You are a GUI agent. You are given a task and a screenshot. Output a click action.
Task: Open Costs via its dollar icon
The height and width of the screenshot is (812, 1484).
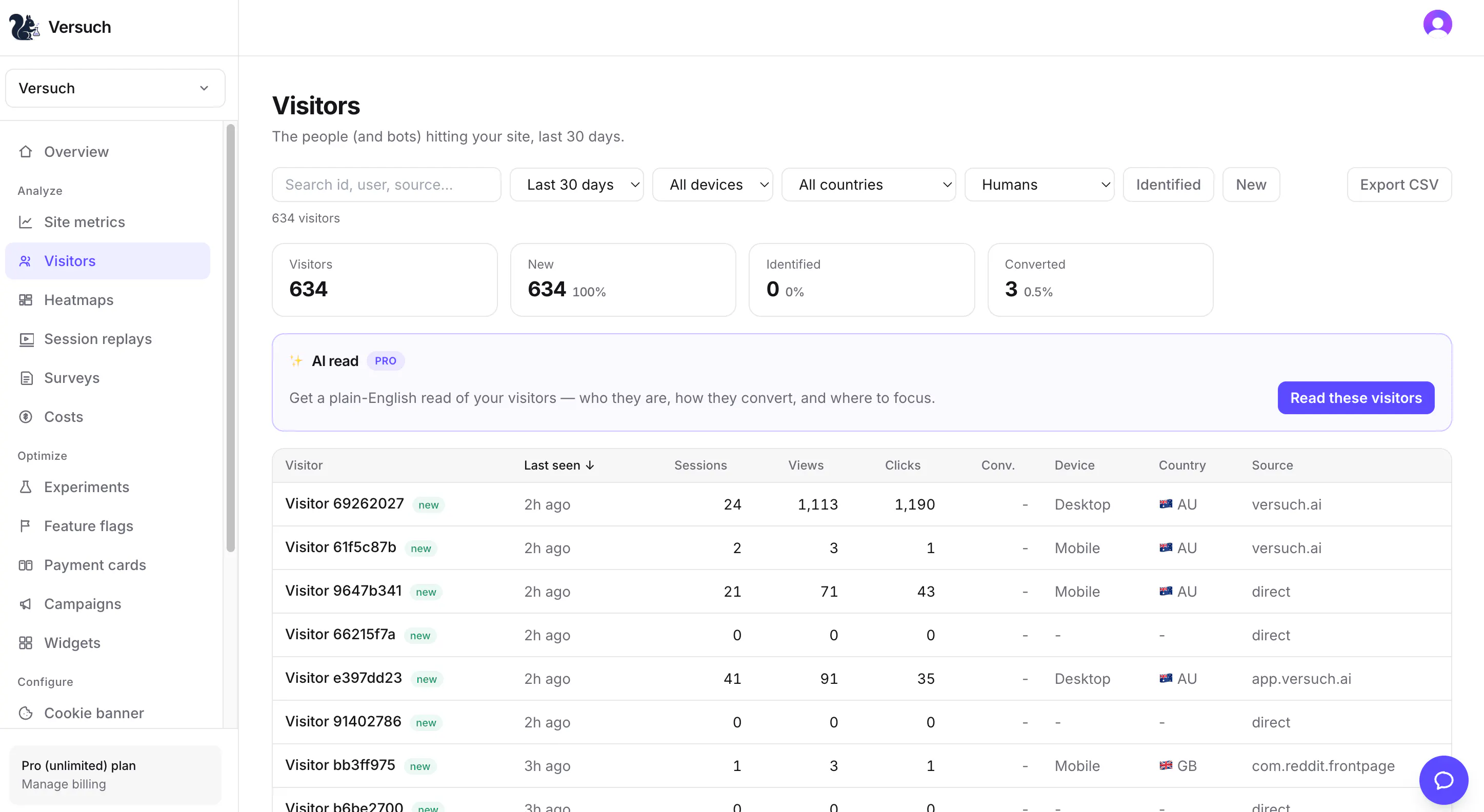pos(25,417)
